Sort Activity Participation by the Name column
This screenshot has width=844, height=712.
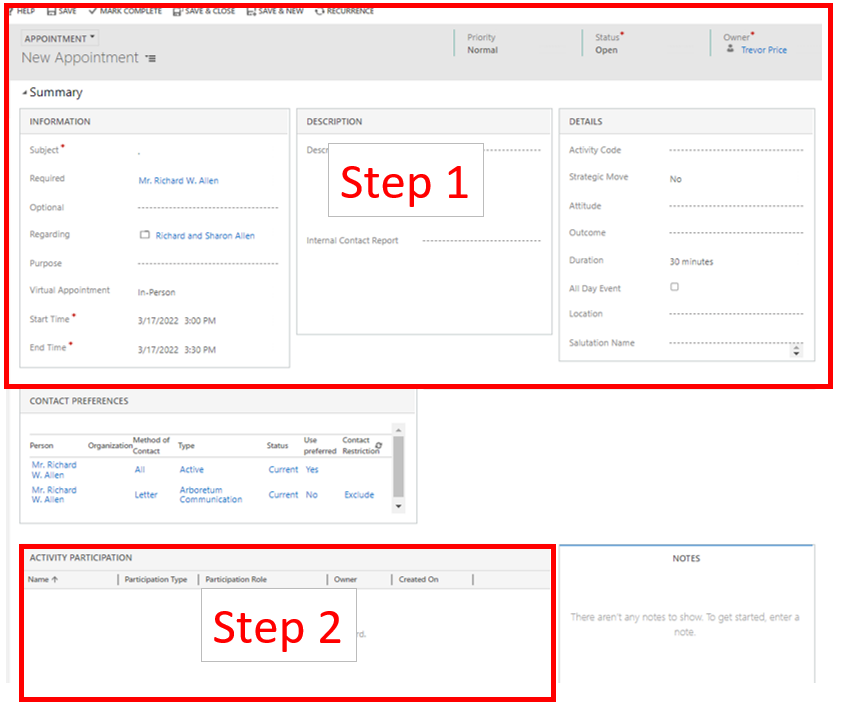pos(43,580)
